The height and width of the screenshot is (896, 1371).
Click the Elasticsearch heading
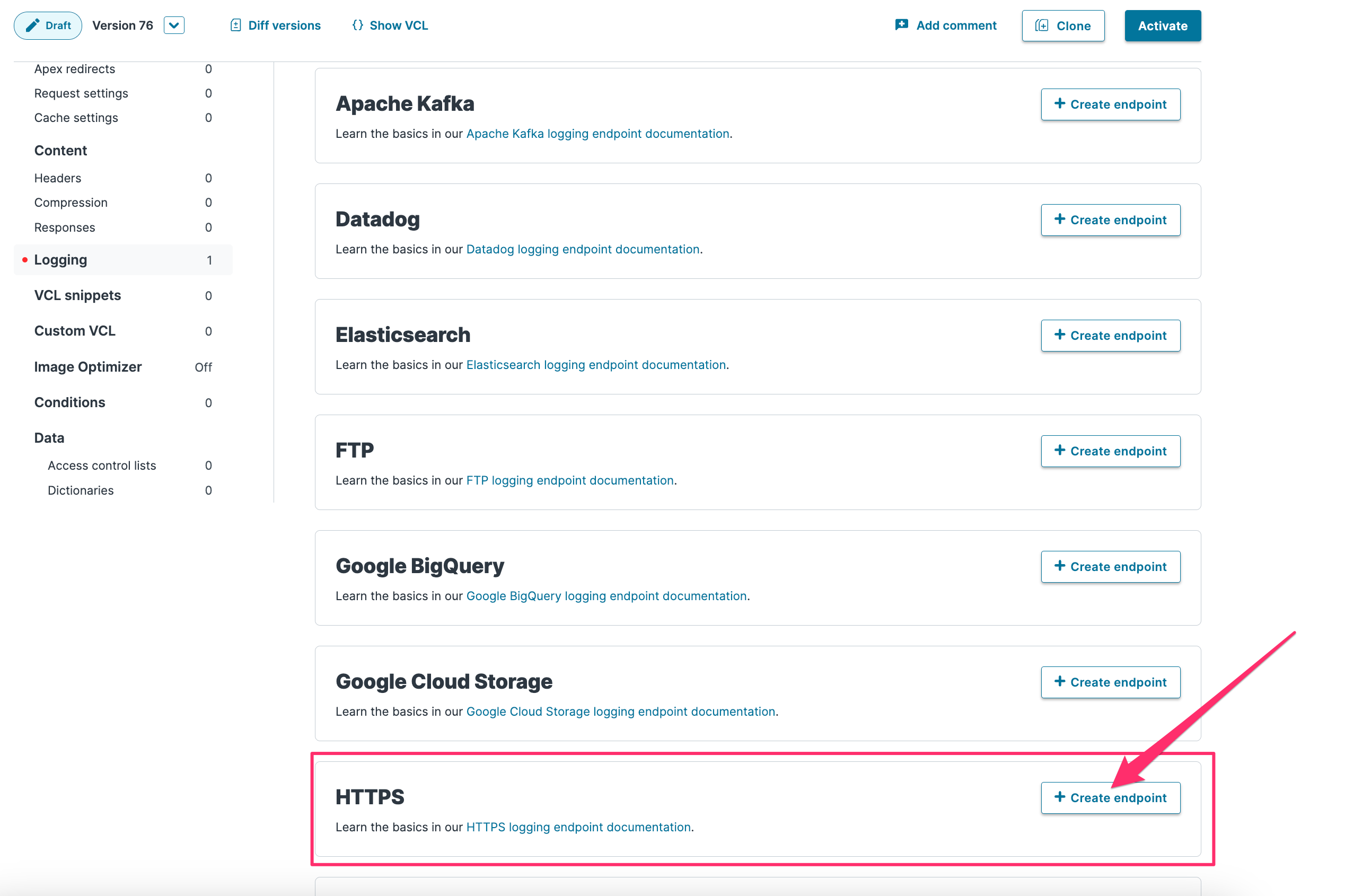(403, 335)
